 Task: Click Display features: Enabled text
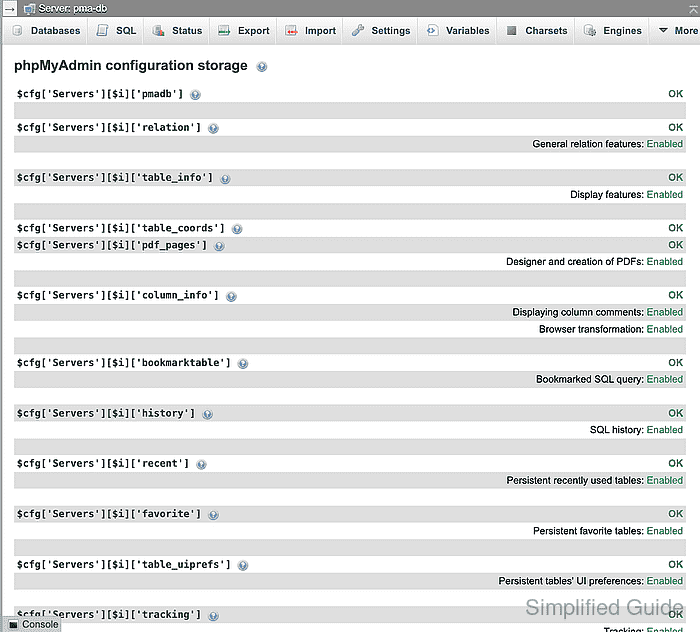point(627,195)
